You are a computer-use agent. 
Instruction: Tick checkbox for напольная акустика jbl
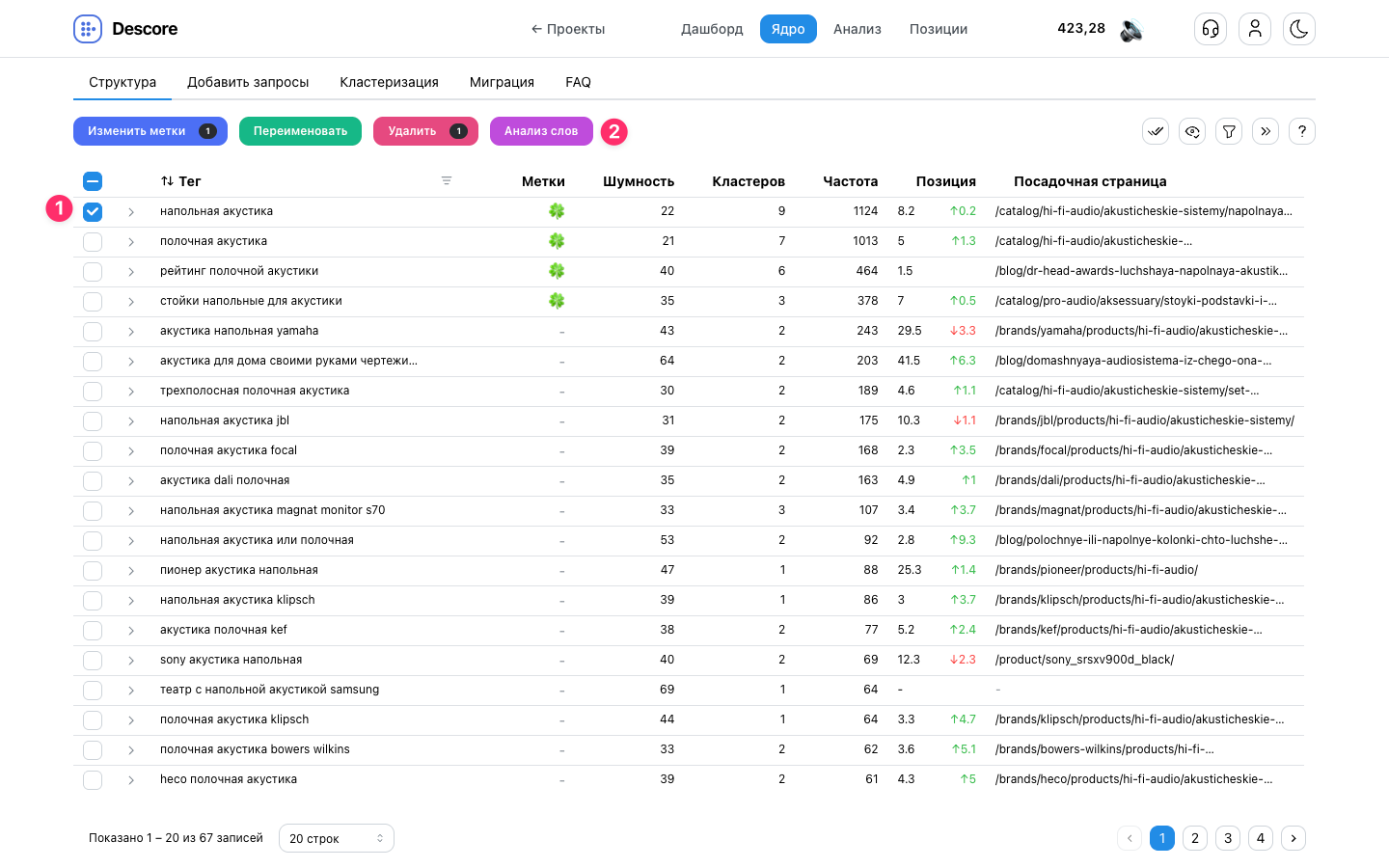coord(93,420)
